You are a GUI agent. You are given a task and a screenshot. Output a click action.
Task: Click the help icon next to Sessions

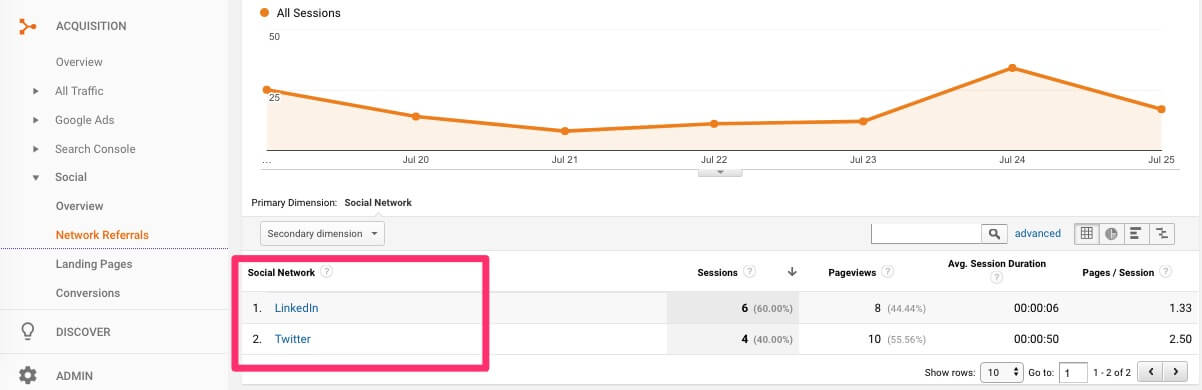tap(750, 272)
